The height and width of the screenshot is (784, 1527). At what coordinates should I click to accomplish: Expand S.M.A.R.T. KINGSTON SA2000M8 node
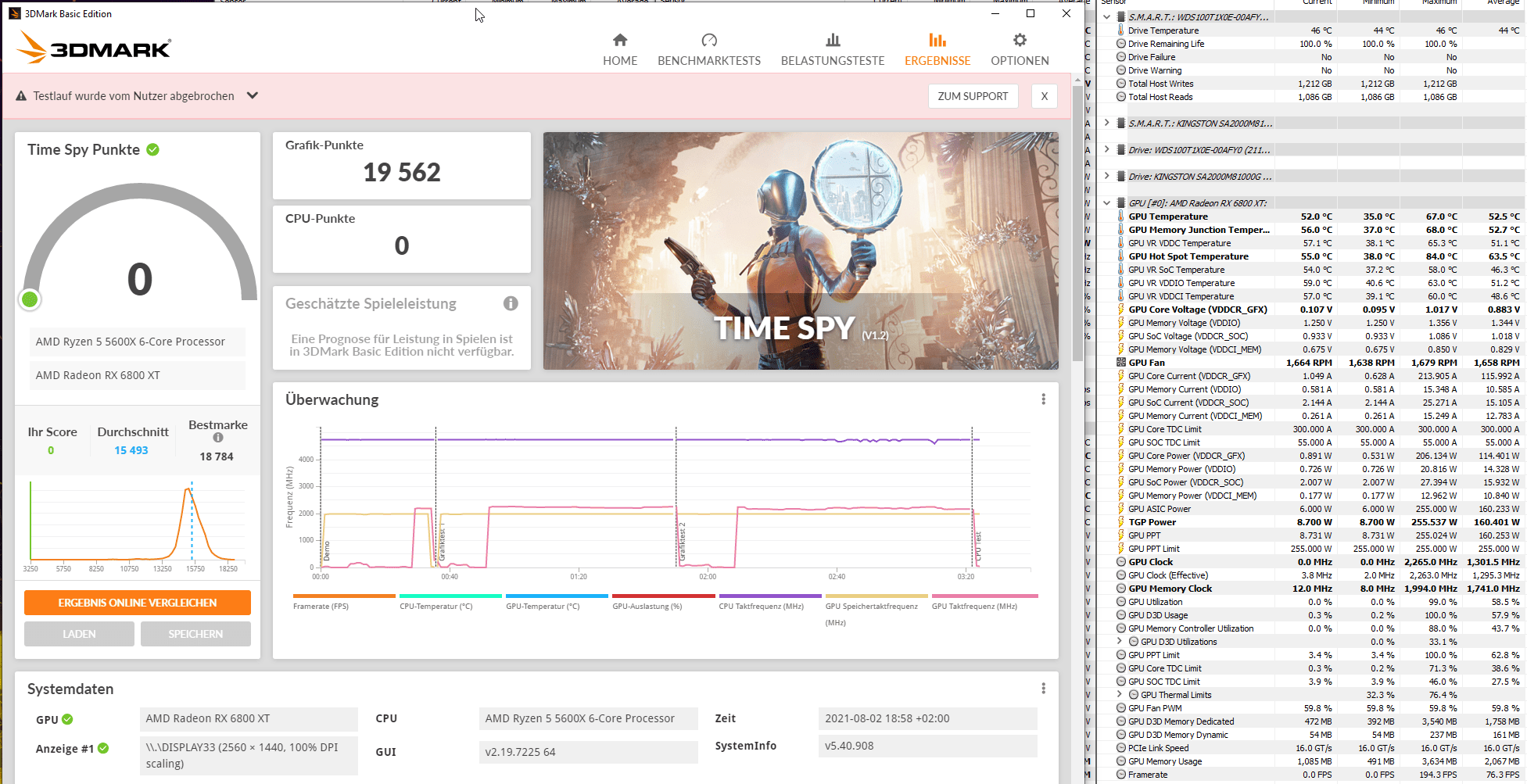1106,123
